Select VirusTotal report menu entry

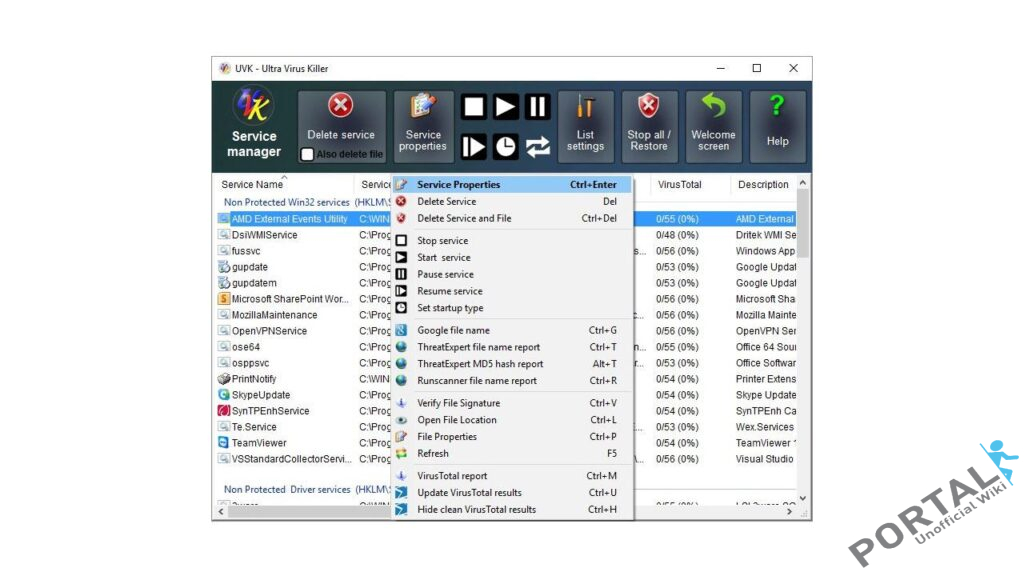(x=513, y=476)
